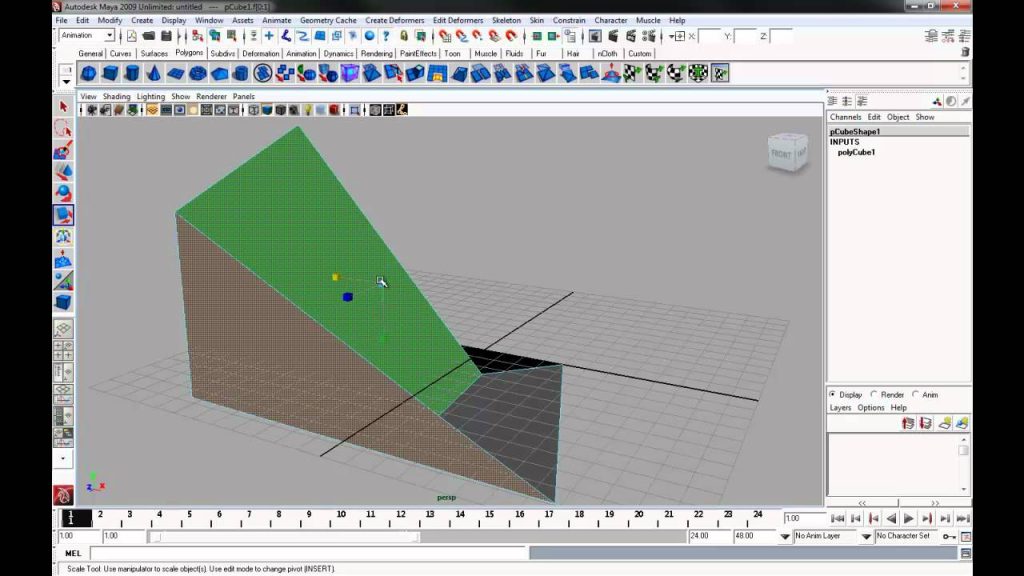Select the polygon sphere shelf icon

(x=89, y=73)
